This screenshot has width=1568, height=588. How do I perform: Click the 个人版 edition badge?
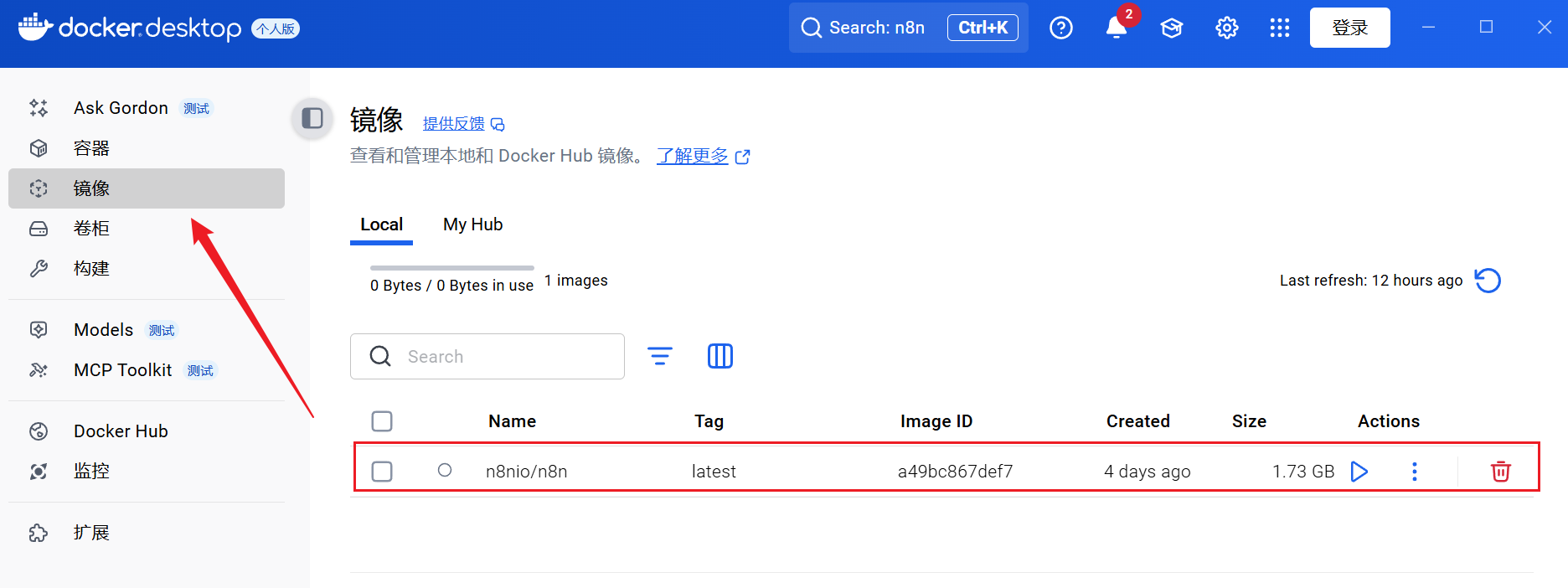pyautogui.click(x=276, y=28)
